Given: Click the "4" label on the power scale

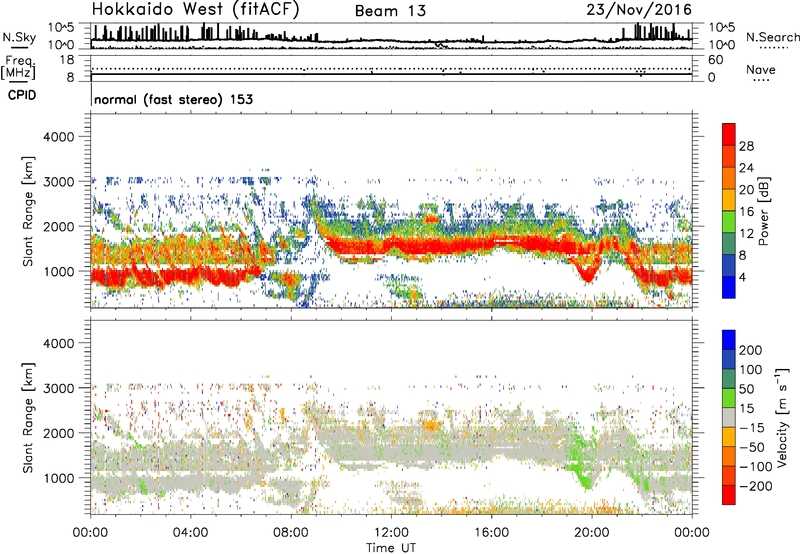Looking at the screenshot, I should point(742,277).
